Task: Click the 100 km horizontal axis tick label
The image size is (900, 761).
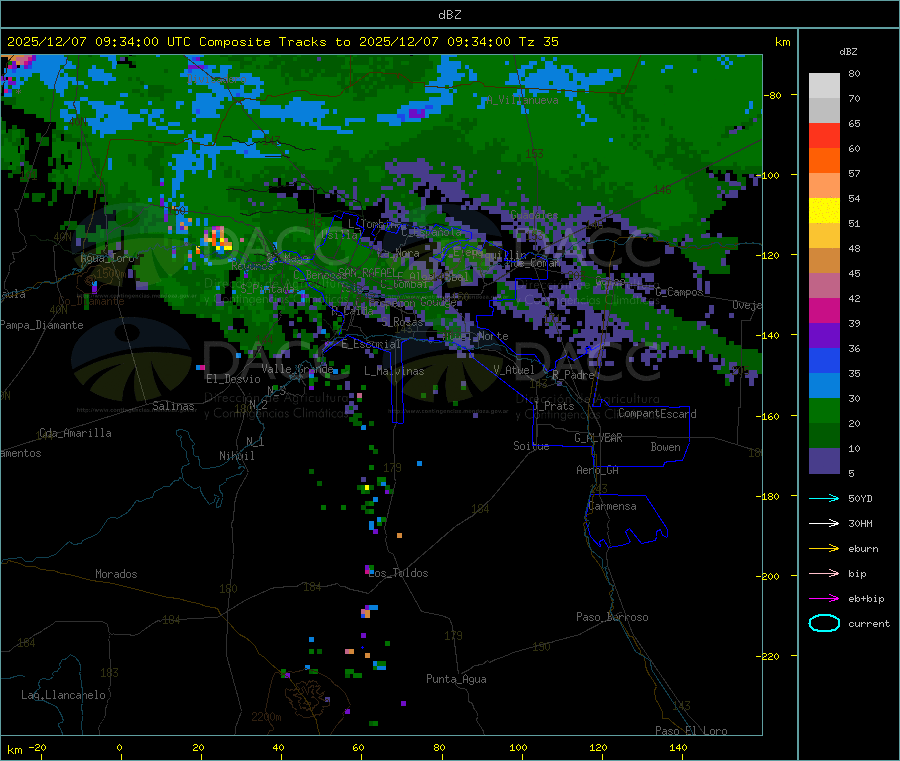Action: point(518,747)
